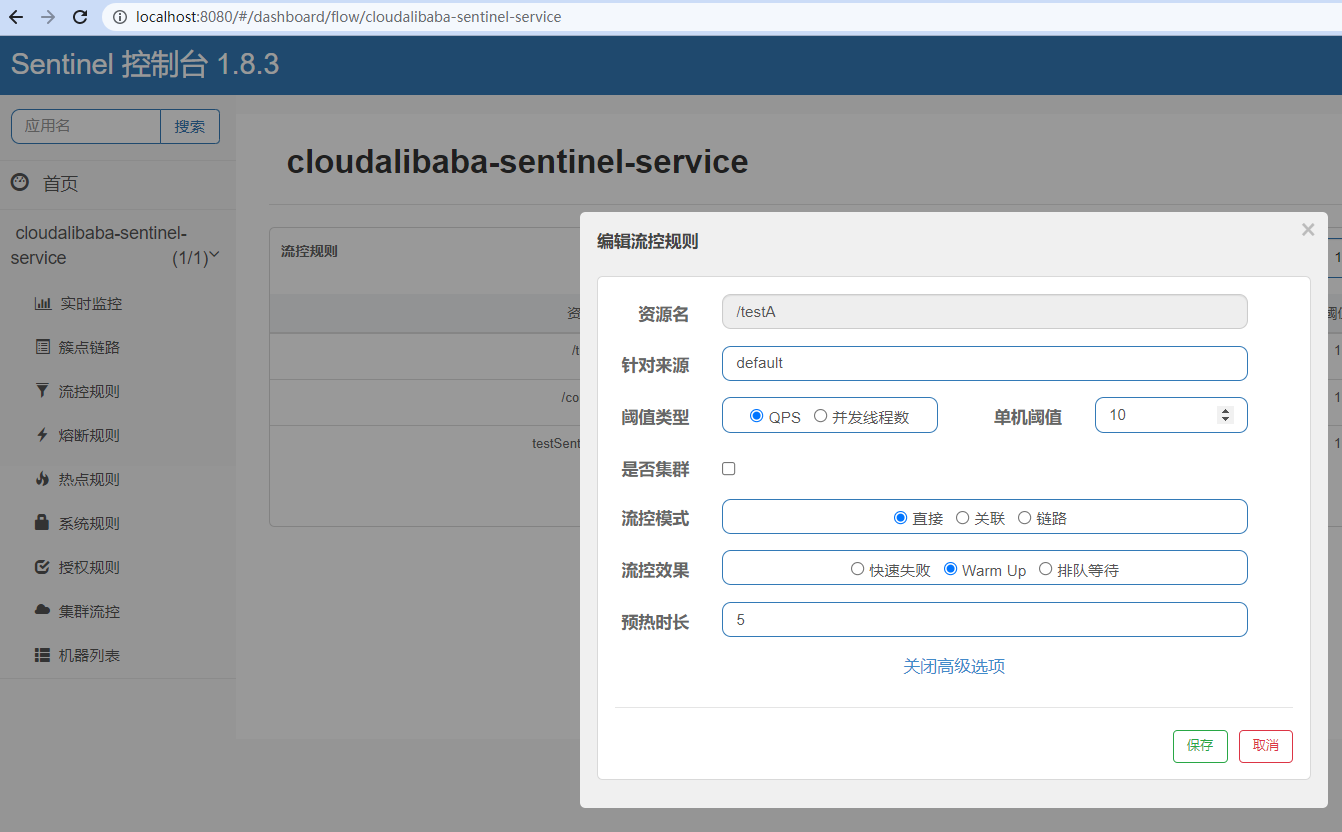Open 簇点链路 menu item

click(x=89, y=347)
